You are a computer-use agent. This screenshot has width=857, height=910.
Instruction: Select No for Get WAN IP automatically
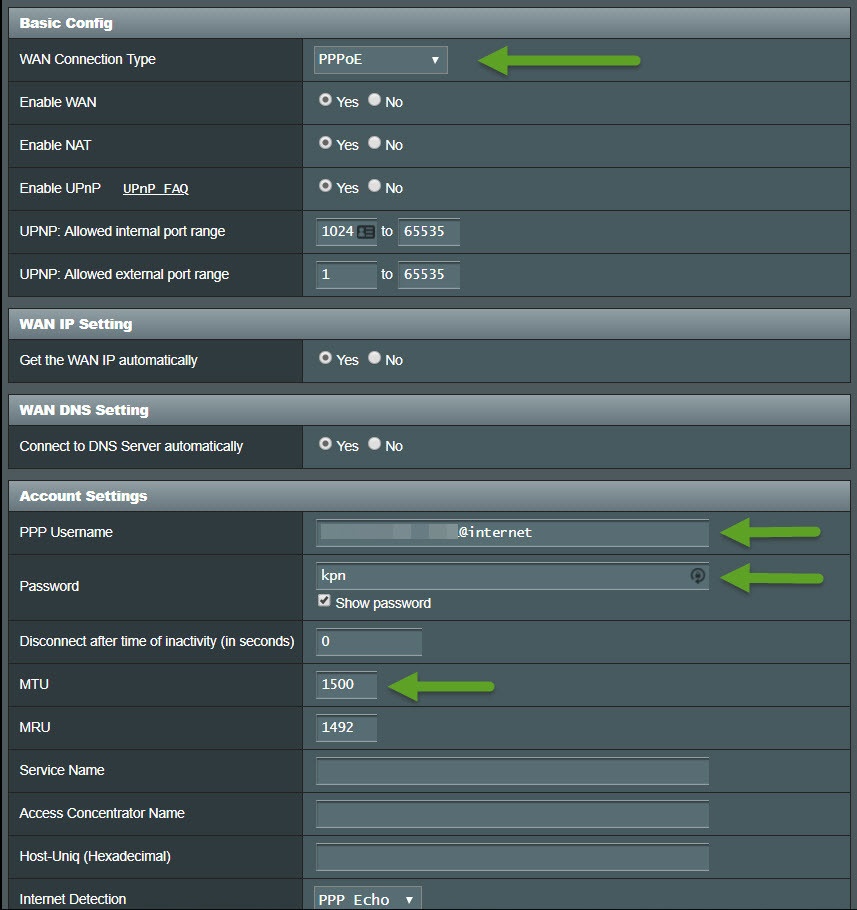(x=375, y=359)
